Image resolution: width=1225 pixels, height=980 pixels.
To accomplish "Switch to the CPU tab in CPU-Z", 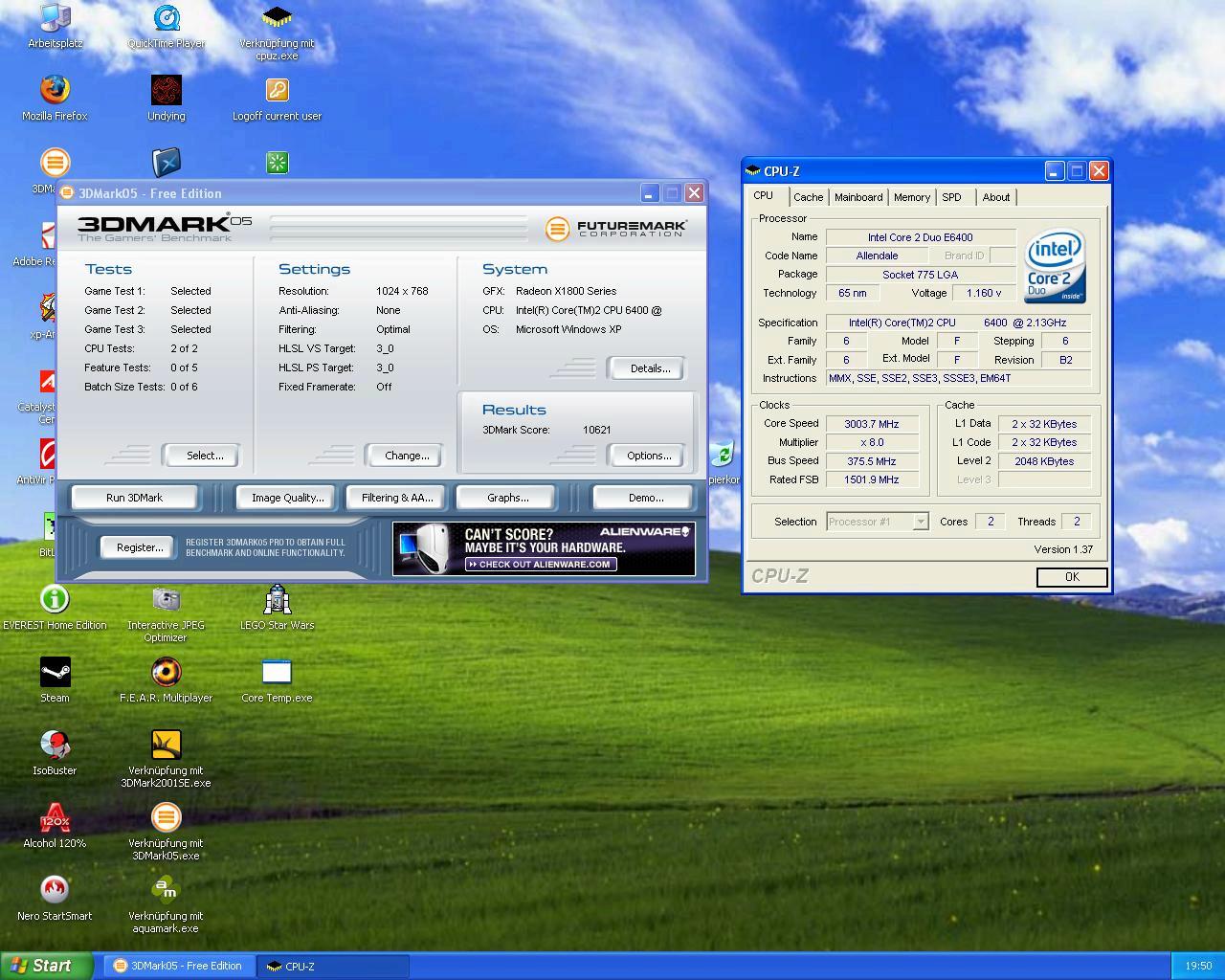I will 764,196.
